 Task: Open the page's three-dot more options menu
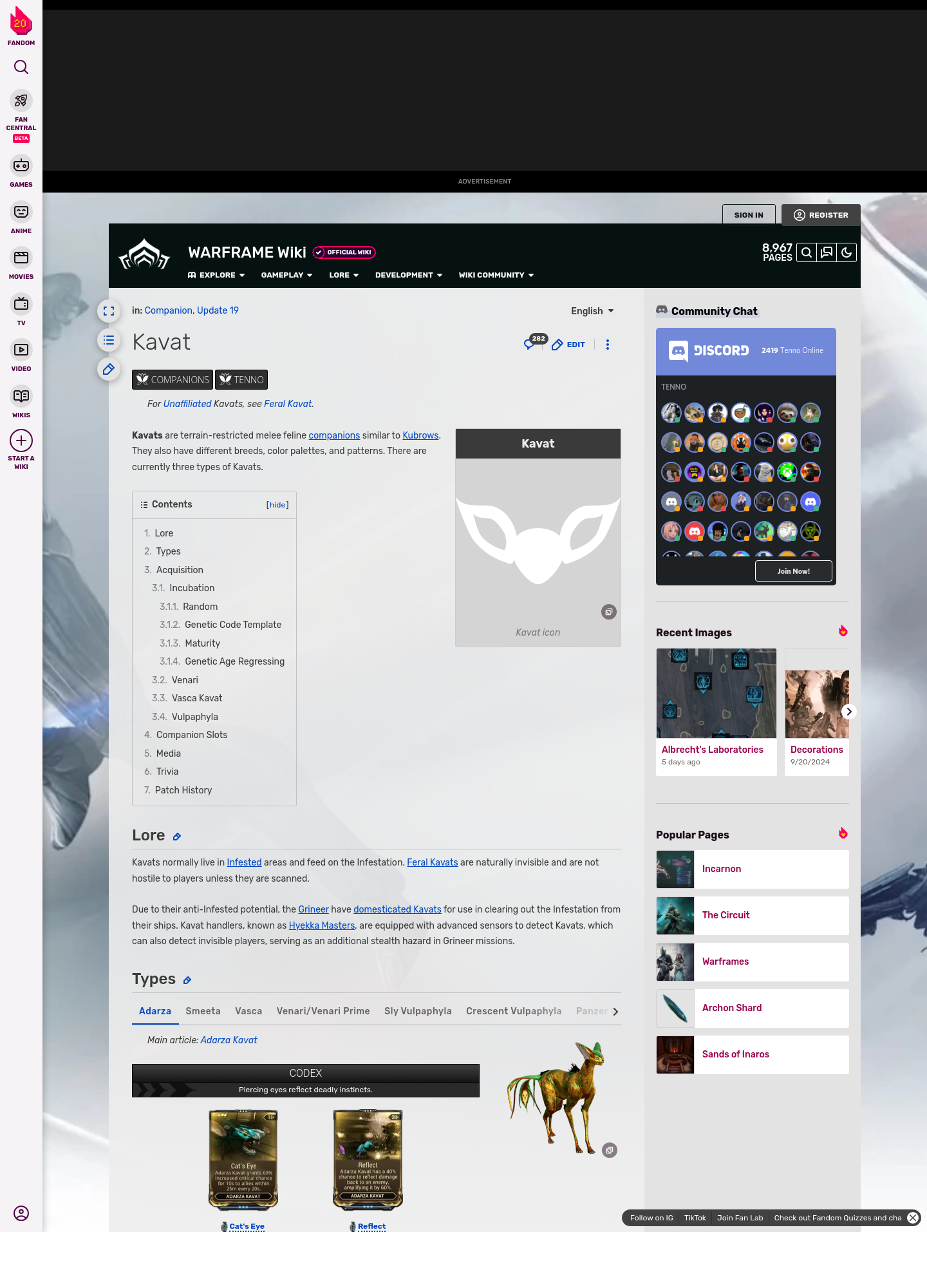click(608, 345)
